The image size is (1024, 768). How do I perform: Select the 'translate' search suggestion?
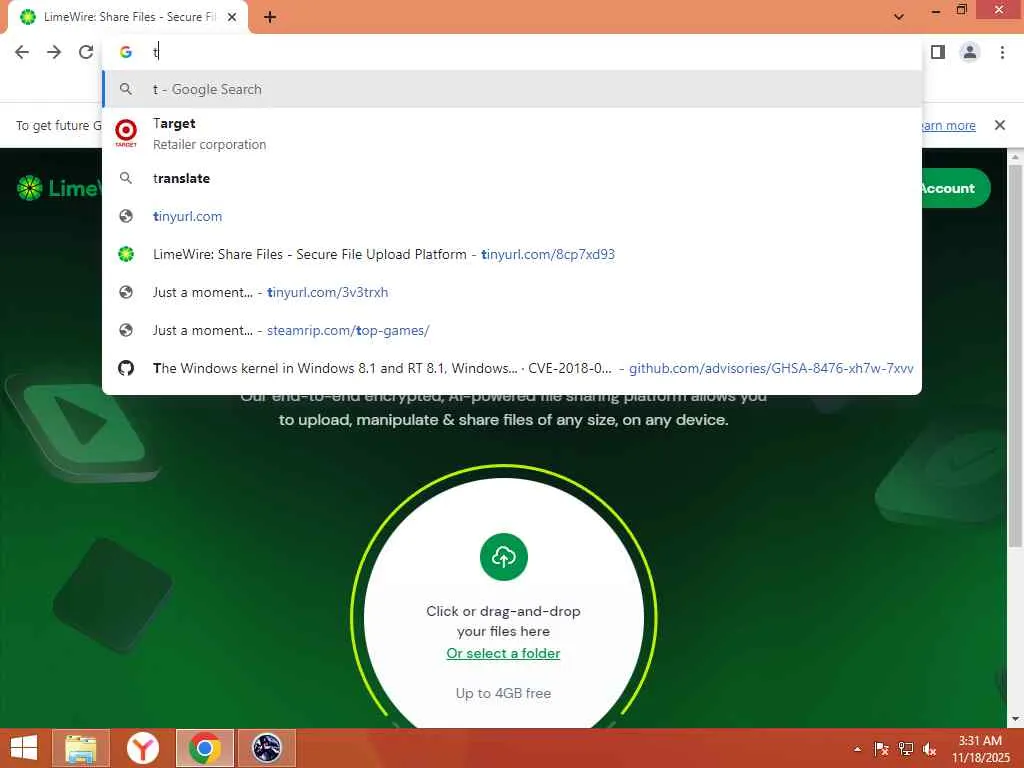click(512, 178)
